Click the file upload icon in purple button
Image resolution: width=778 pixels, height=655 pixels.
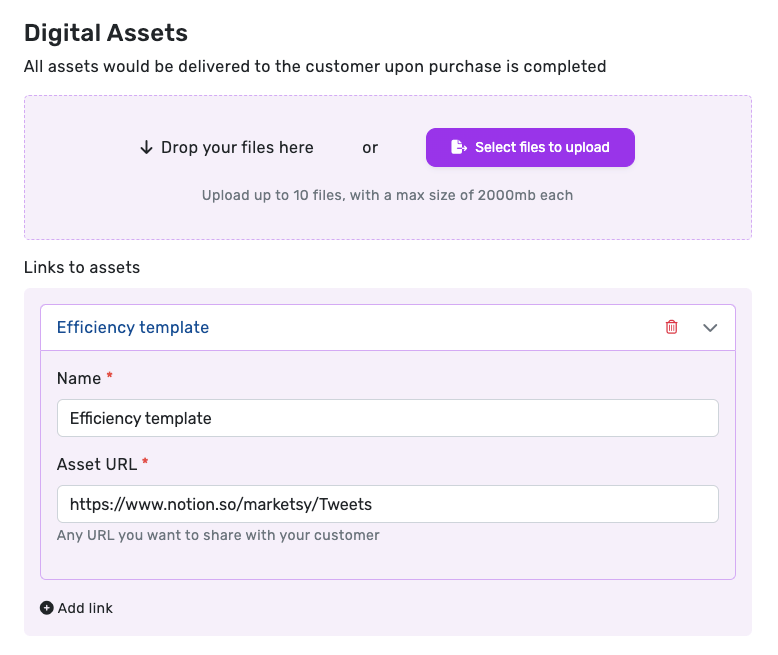point(458,147)
